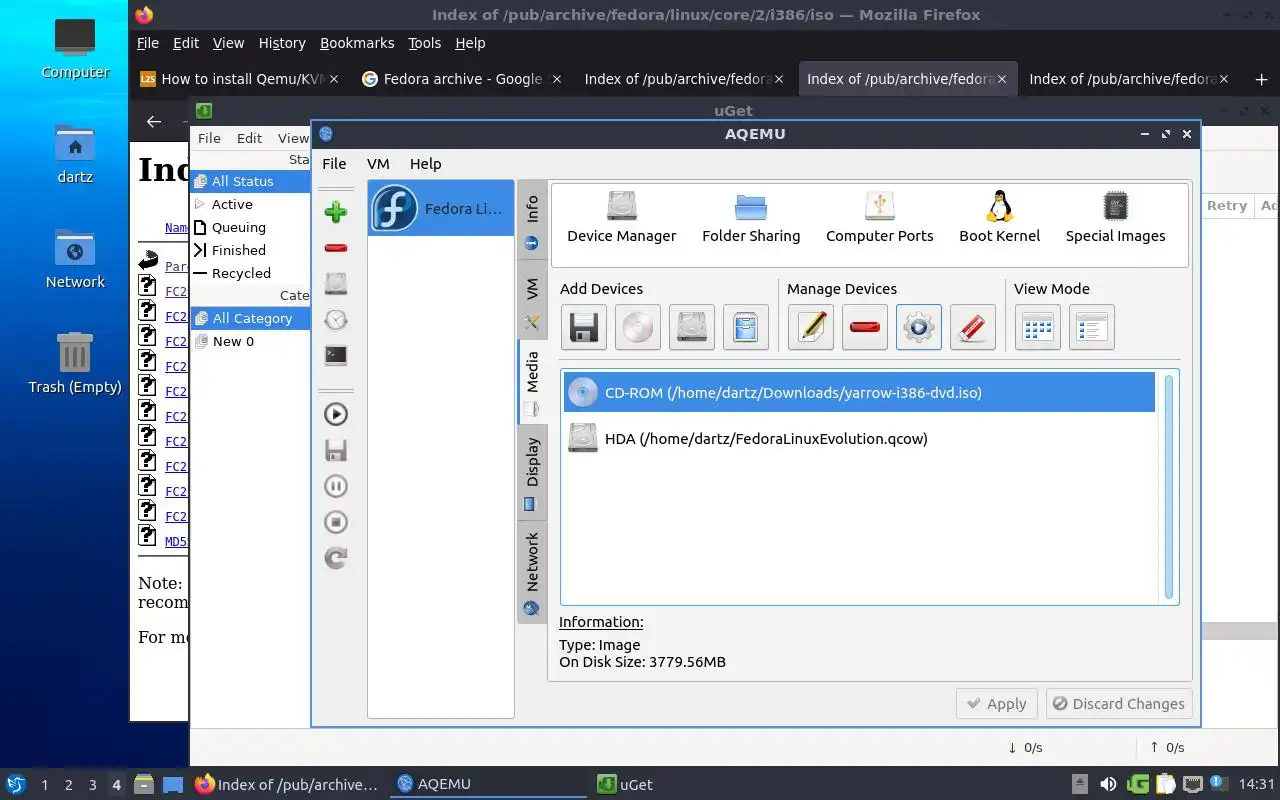Switch to the VM tab in AQEMU

532,303
